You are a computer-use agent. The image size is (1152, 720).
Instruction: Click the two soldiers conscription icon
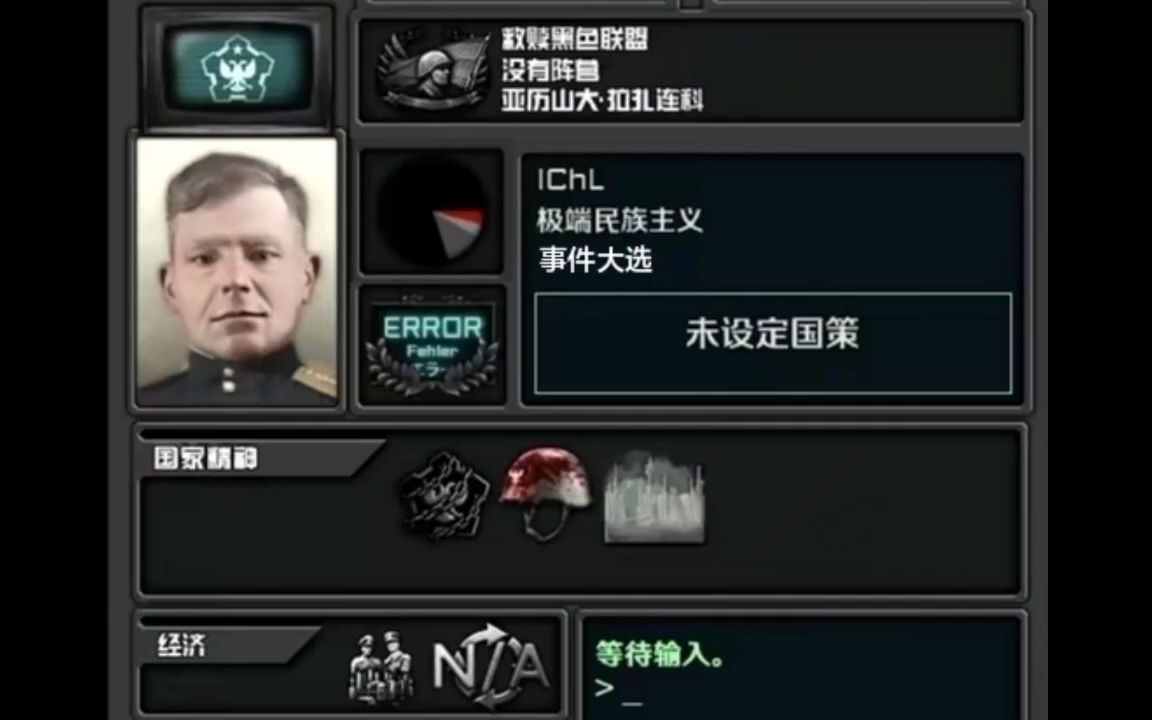click(381, 666)
